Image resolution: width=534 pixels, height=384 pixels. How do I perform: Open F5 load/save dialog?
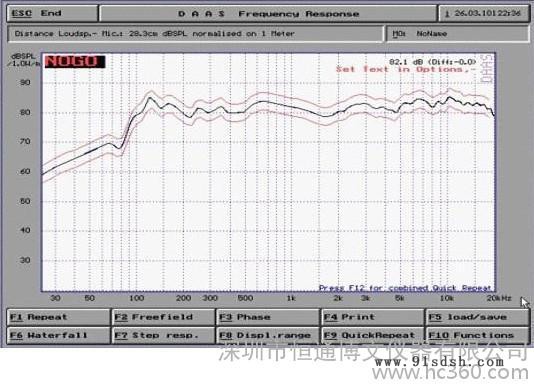click(x=477, y=317)
